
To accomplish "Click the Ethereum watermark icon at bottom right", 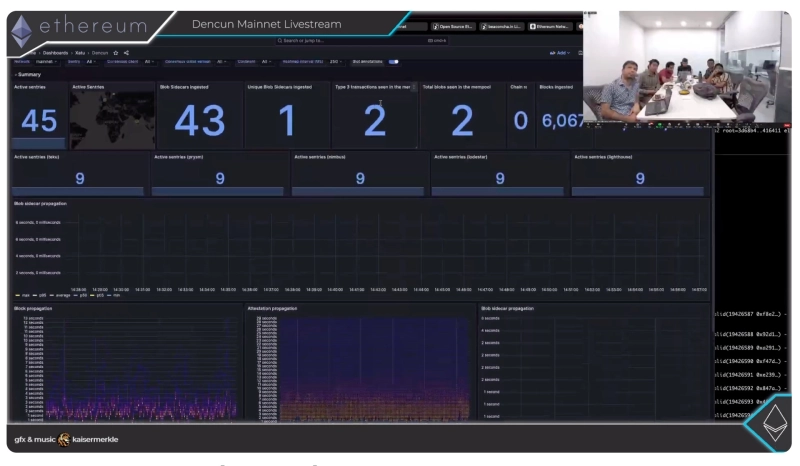I will tap(774, 425).
